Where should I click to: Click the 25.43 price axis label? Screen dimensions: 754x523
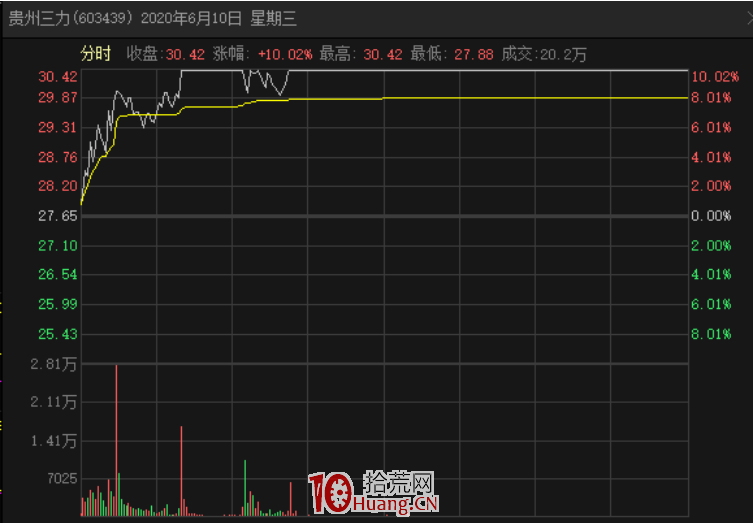58,334
